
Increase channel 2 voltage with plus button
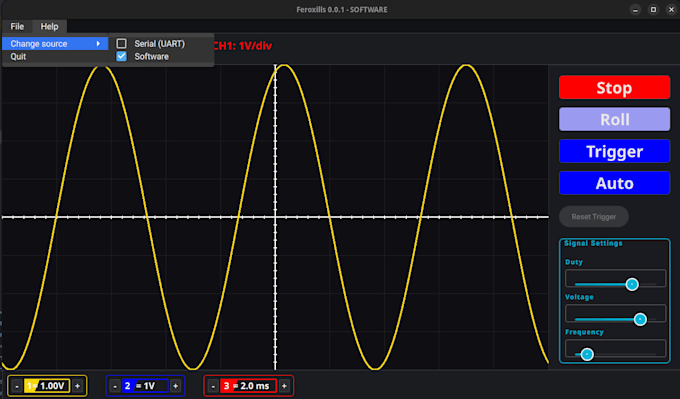(x=176, y=386)
